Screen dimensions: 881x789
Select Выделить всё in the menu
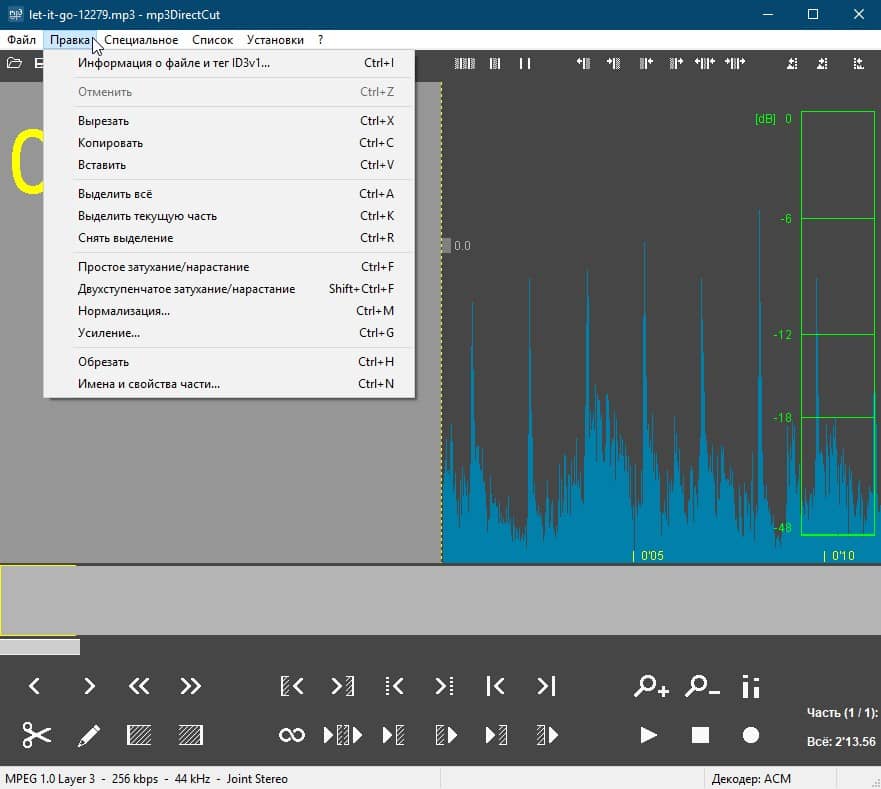[x=115, y=194]
